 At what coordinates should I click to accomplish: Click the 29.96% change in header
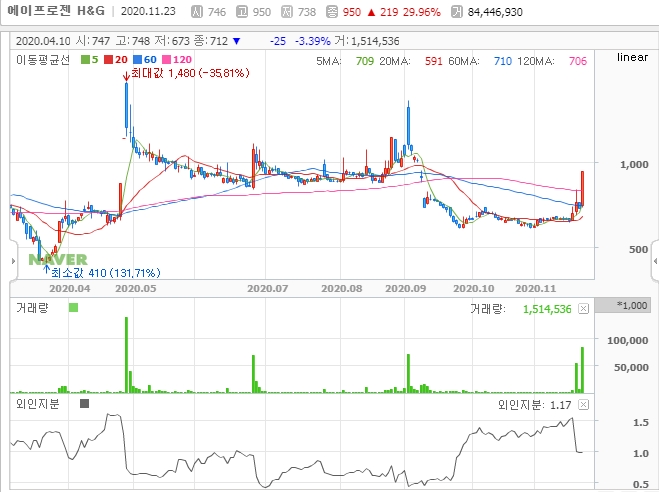tap(422, 12)
